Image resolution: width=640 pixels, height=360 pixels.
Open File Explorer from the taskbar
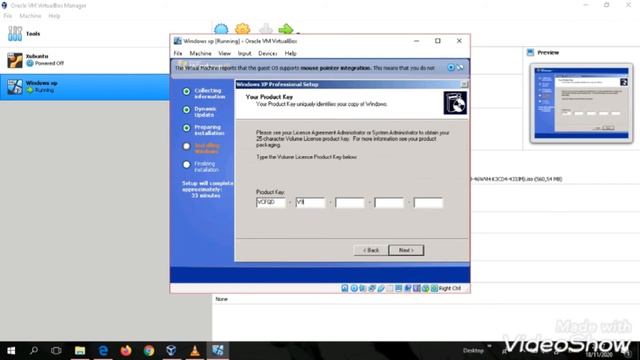point(80,350)
